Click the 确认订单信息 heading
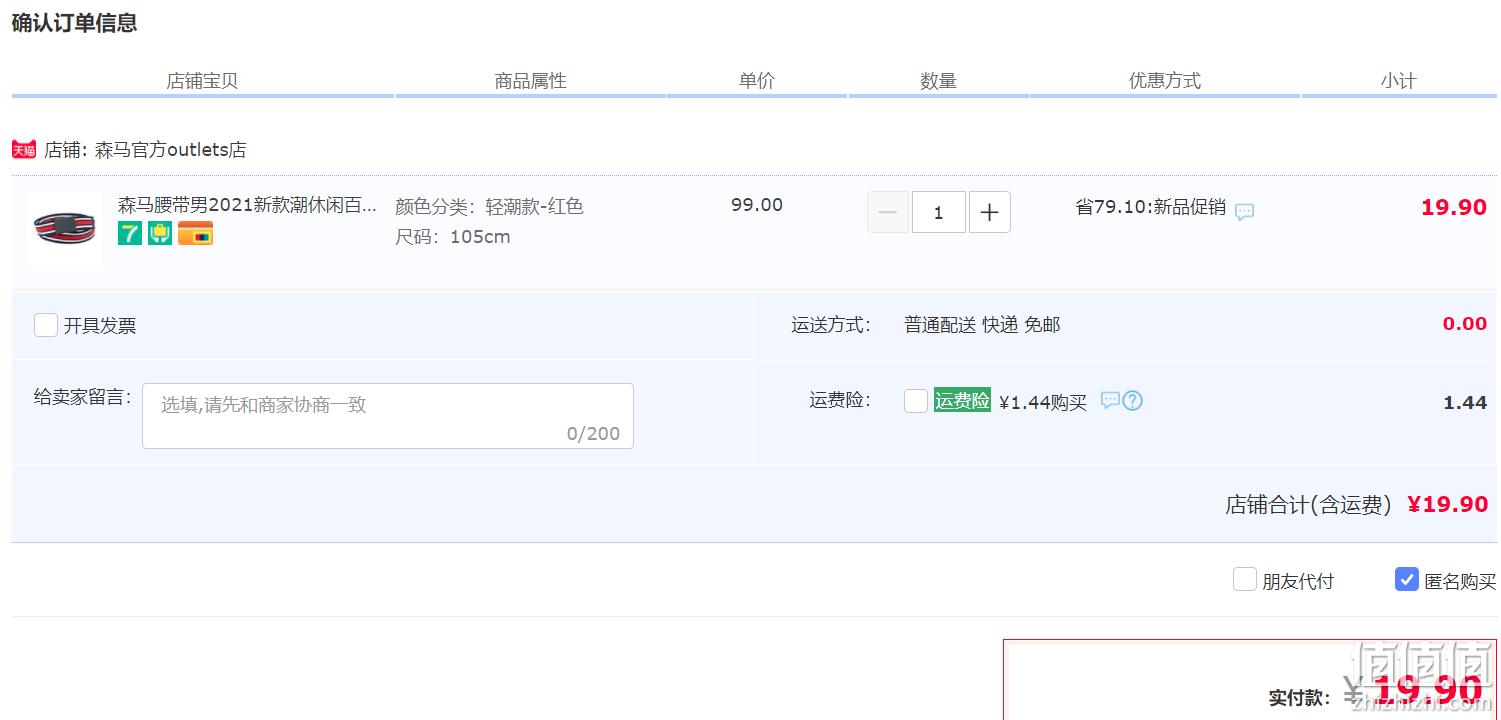Image resolution: width=1501 pixels, height=720 pixels. [75, 23]
